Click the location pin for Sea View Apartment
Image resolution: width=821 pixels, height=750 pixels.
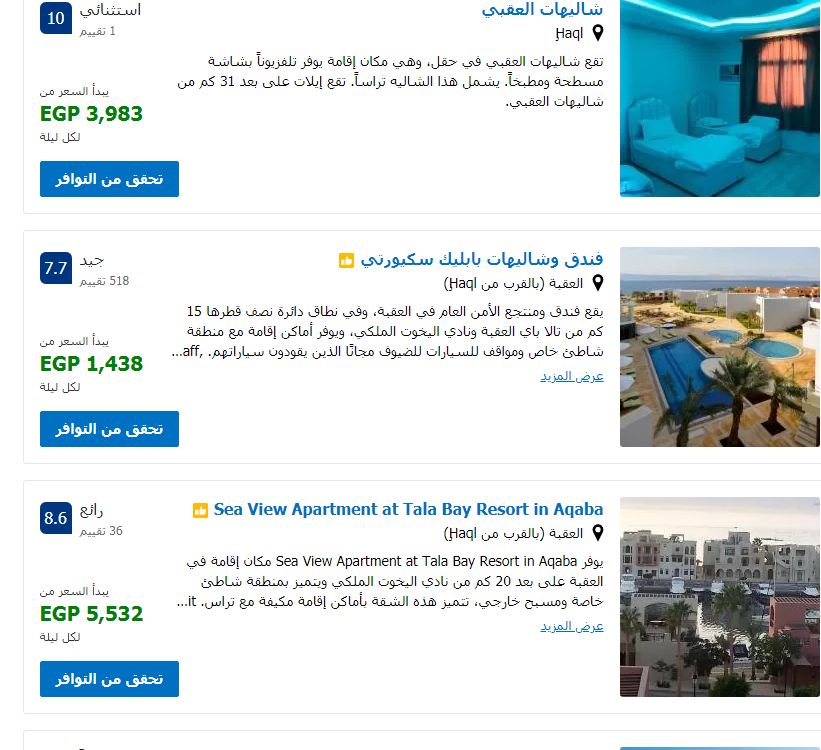[597, 533]
